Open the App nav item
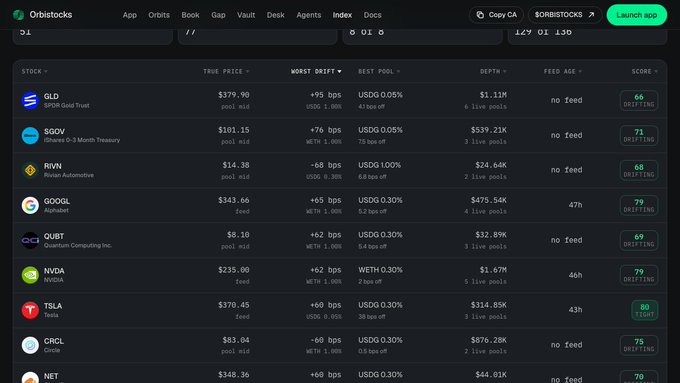Viewport: 680px width, 383px height. point(130,15)
